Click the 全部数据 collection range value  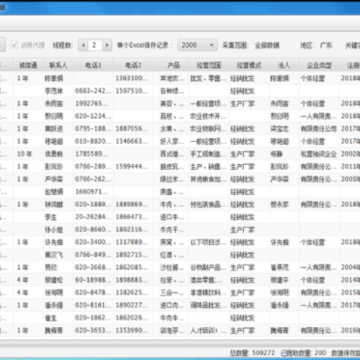[267, 45]
